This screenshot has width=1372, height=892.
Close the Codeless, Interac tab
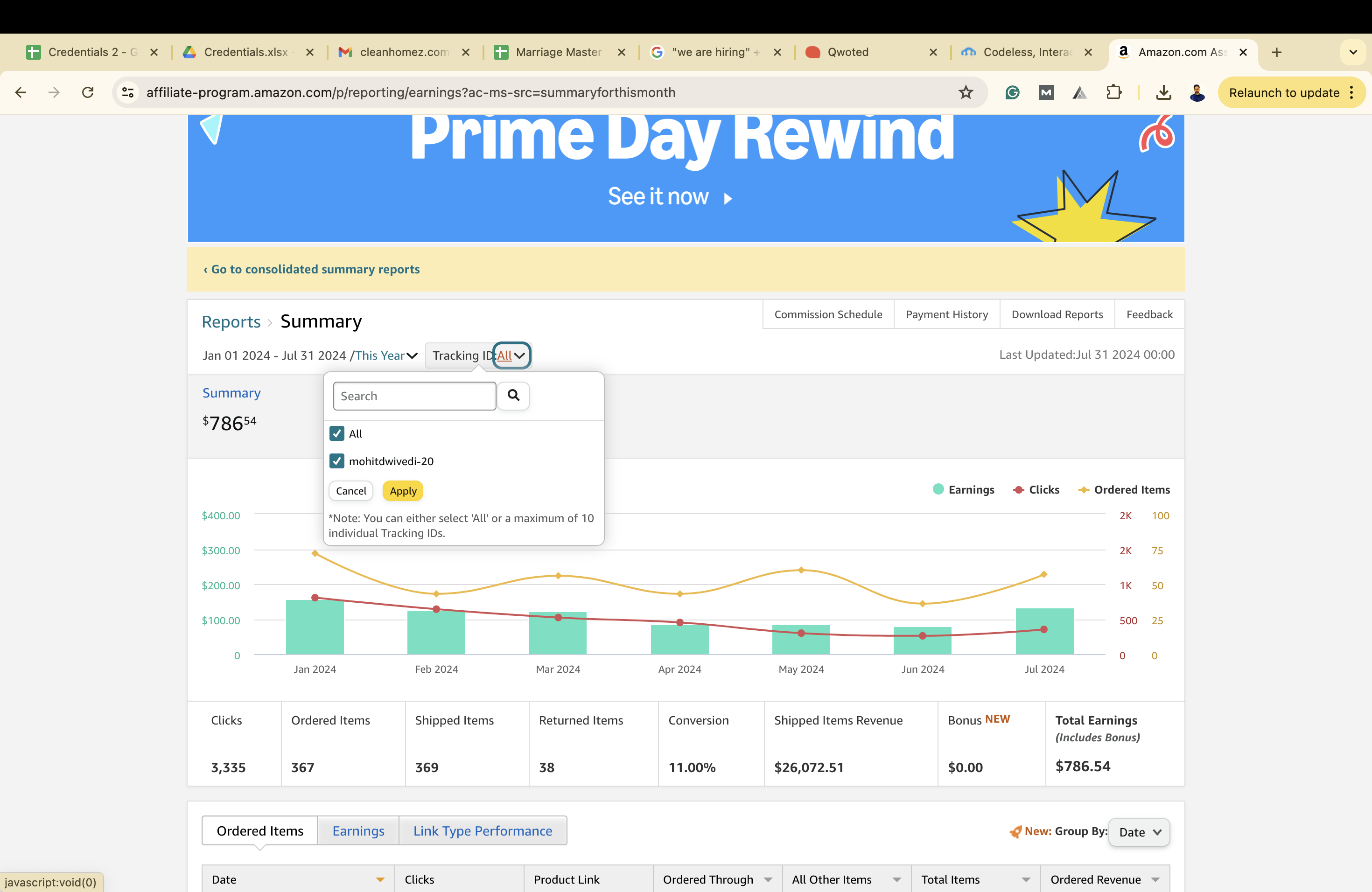tap(1088, 52)
